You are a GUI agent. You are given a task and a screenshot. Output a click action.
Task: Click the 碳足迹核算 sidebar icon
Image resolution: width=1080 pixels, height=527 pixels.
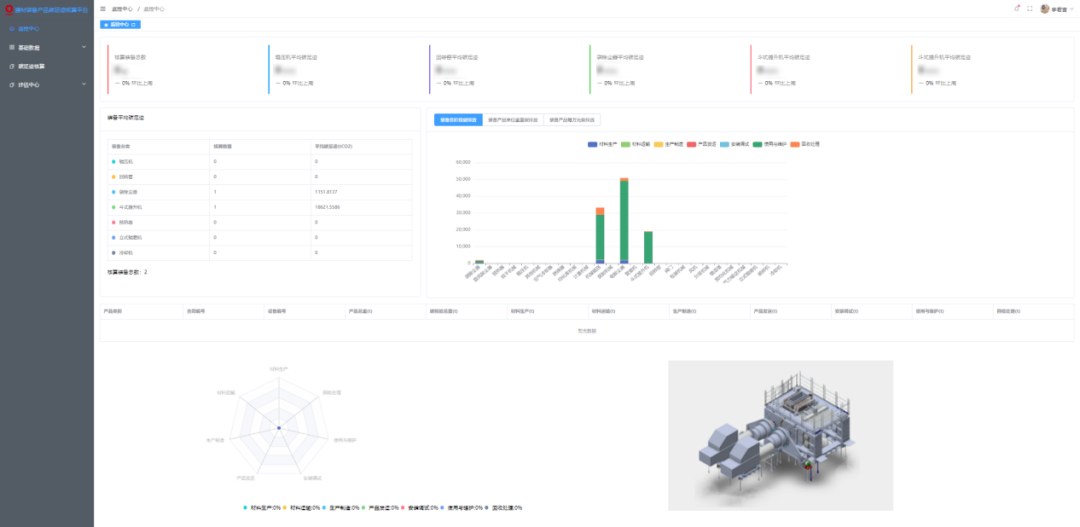(x=11, y=66)
